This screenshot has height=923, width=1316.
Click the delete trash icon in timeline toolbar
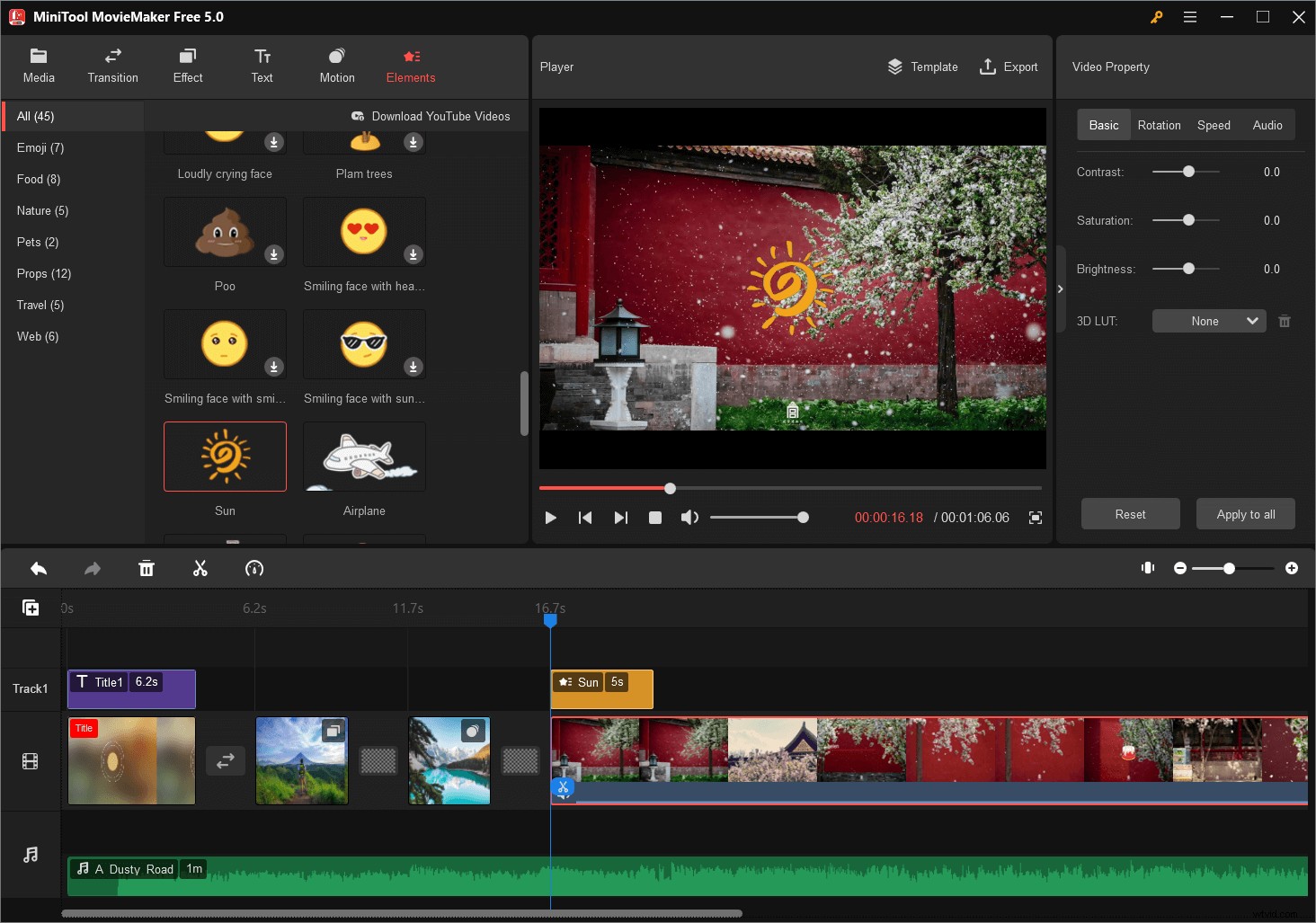click(x=147, y=568)
